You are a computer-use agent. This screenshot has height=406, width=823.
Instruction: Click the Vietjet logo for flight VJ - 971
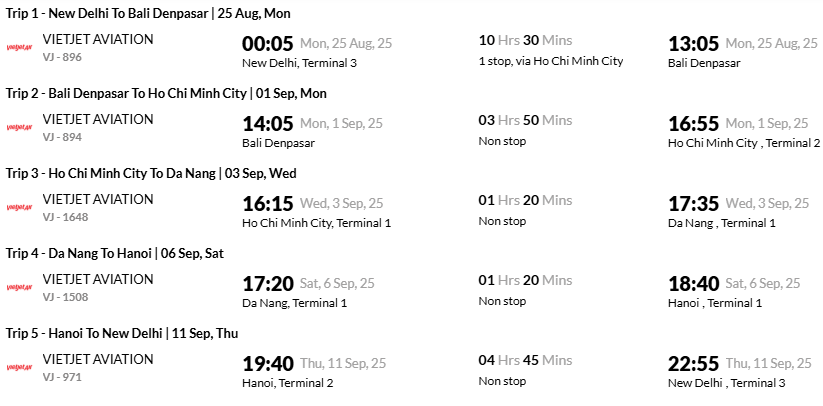(x=19, y=368)
